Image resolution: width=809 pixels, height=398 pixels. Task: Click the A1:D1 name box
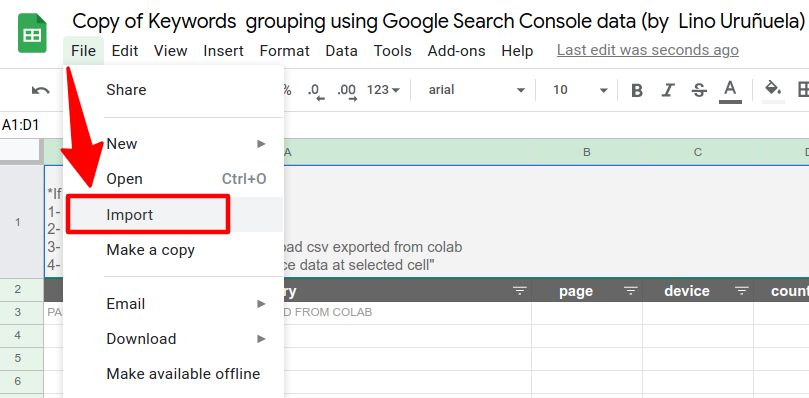(x=21, y=125)
